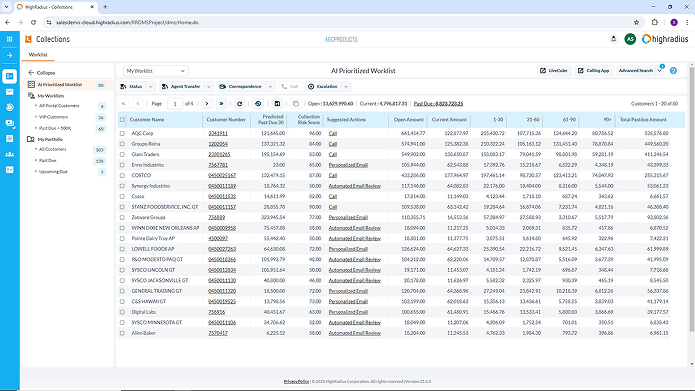
Task: Click the refresh grid icon
Action: (x=240, y=104)
